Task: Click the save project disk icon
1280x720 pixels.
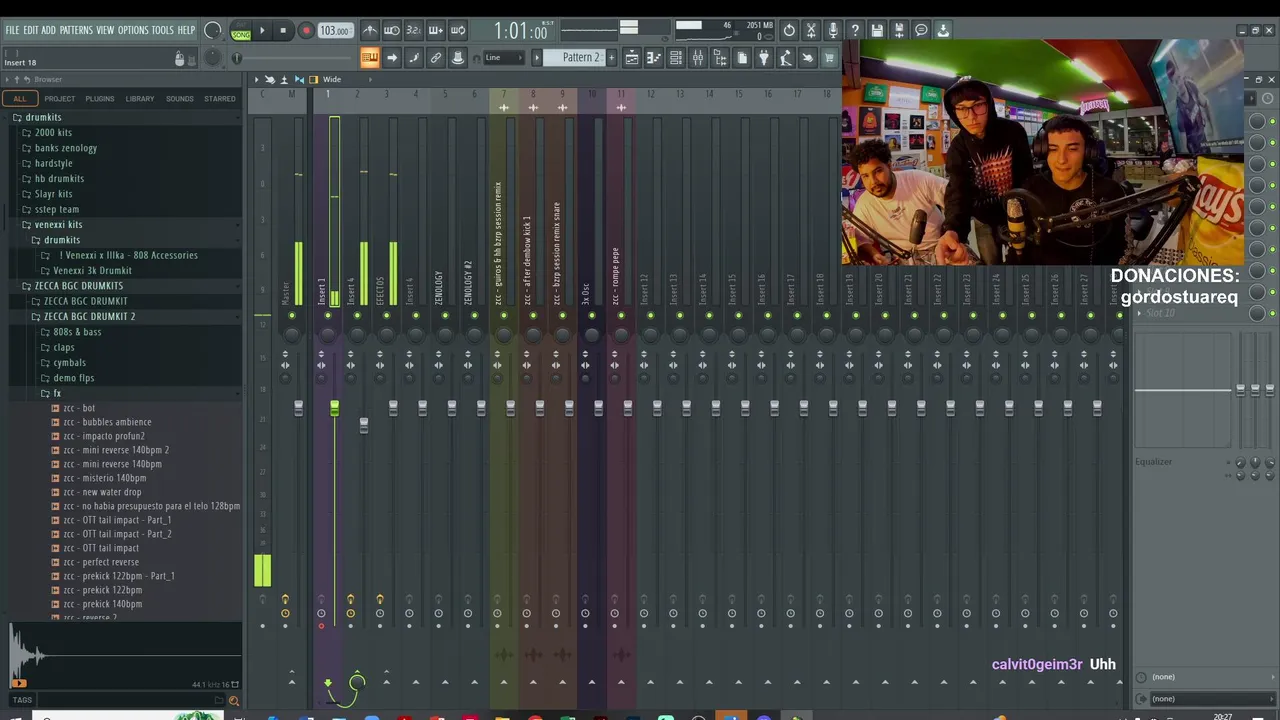Action: [877, 31]
